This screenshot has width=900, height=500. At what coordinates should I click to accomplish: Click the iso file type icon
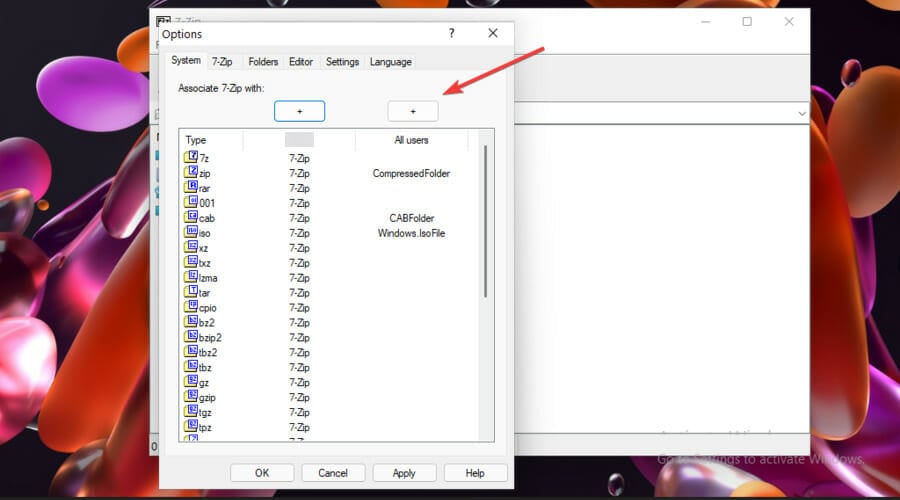click(191, 231)
